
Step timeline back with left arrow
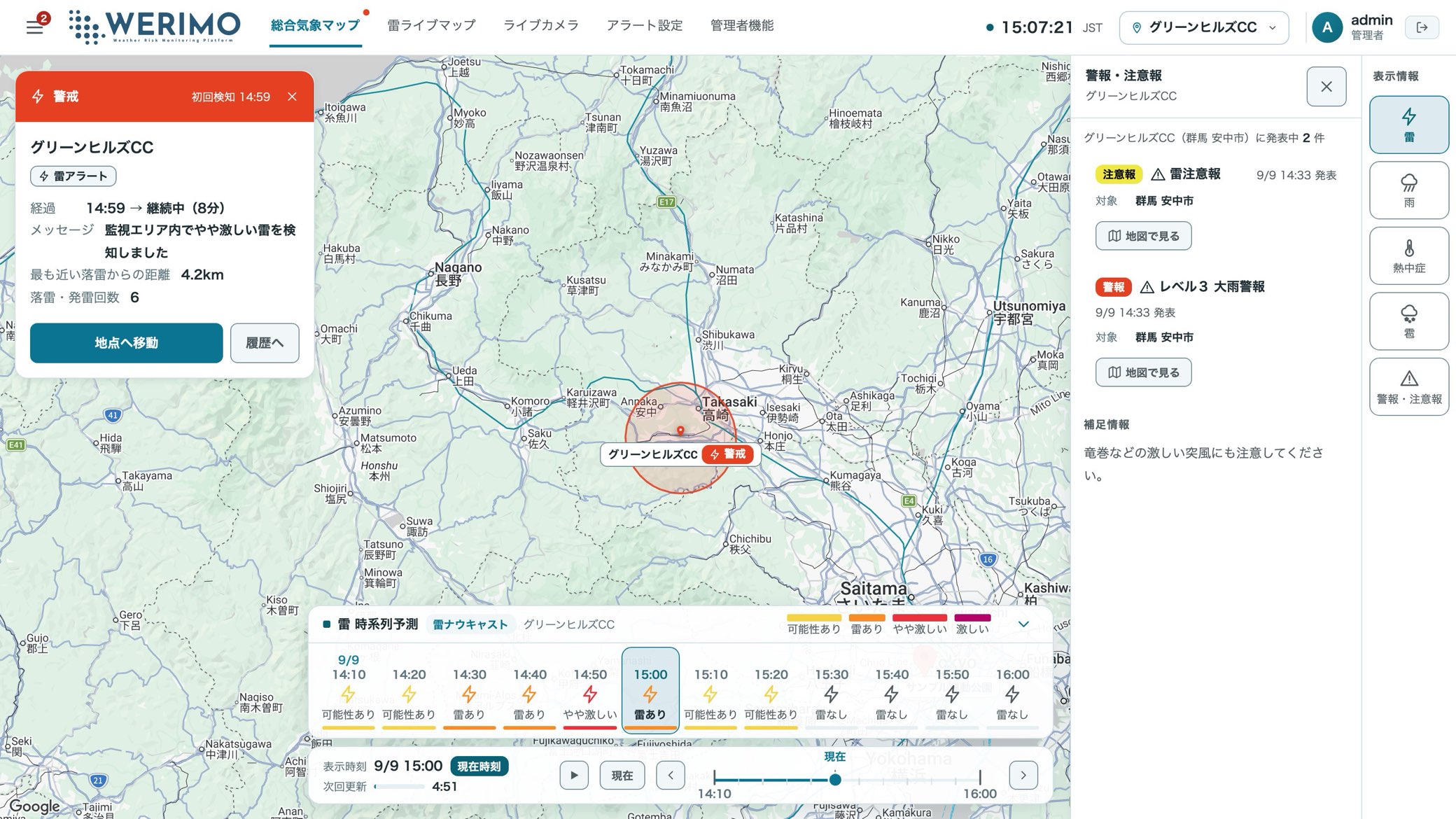click(670, 775)
